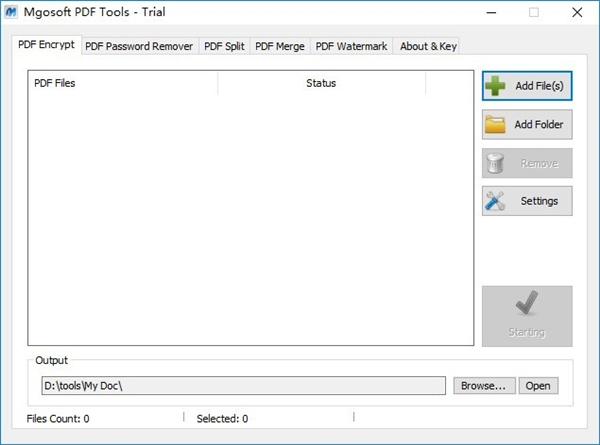Click the PDF Files column header
This screenshot has height=445, width=600.
122,83
